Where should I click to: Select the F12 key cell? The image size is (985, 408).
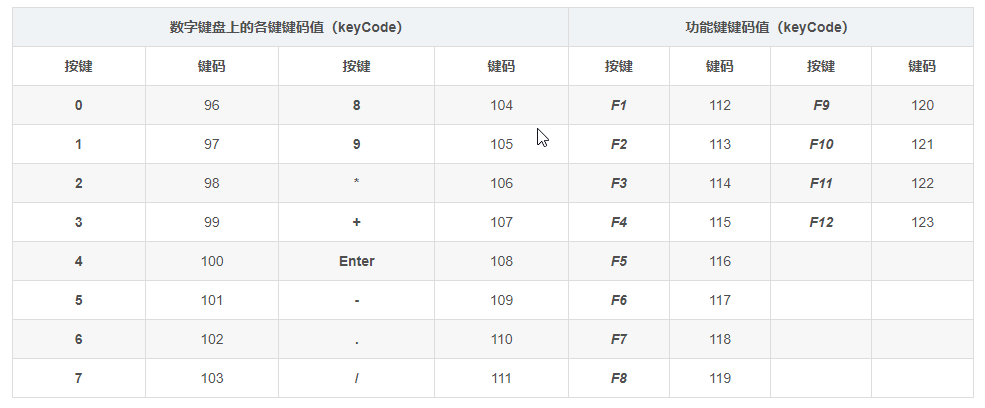(821, 222)
